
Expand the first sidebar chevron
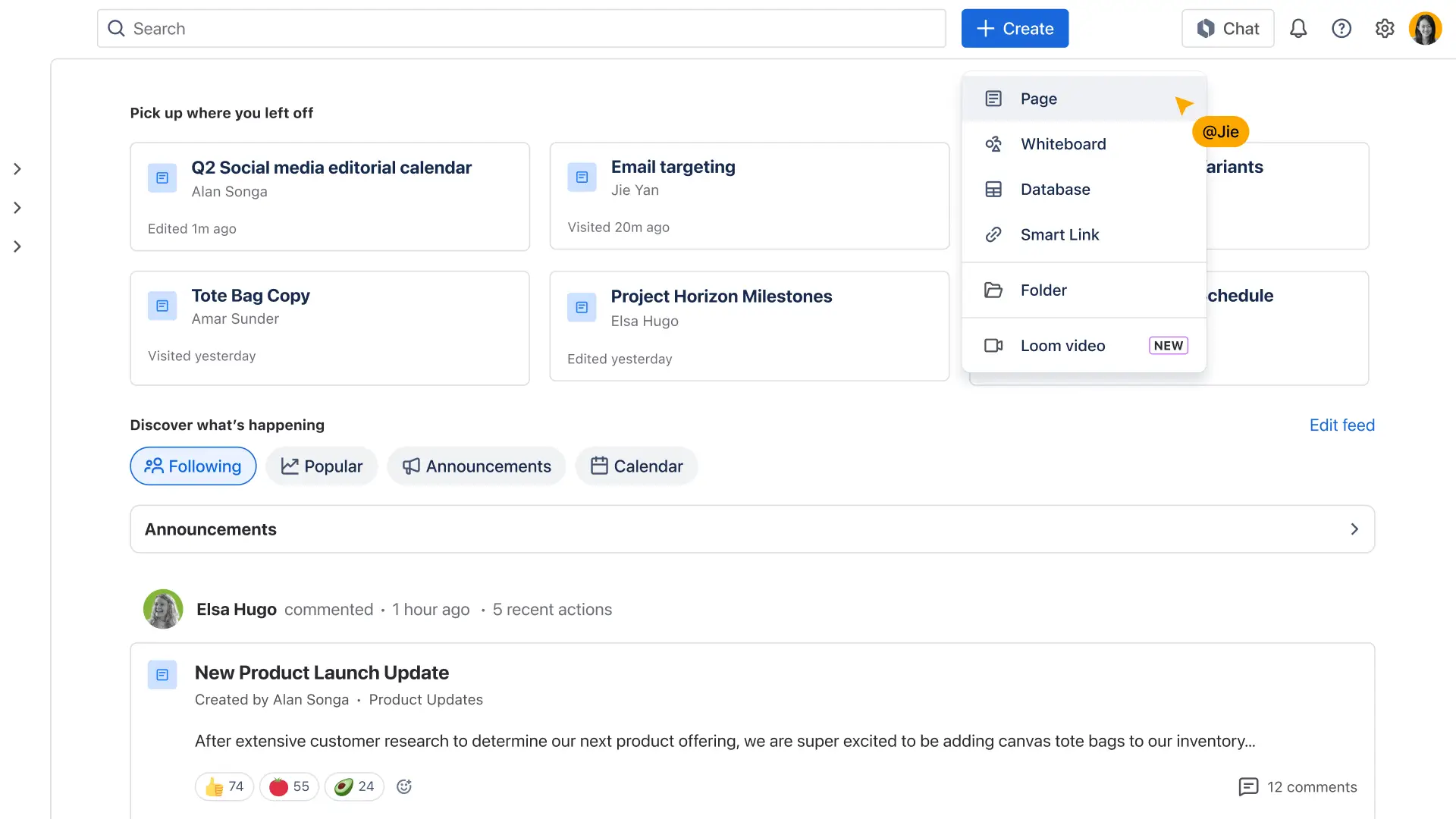(17, 169)
